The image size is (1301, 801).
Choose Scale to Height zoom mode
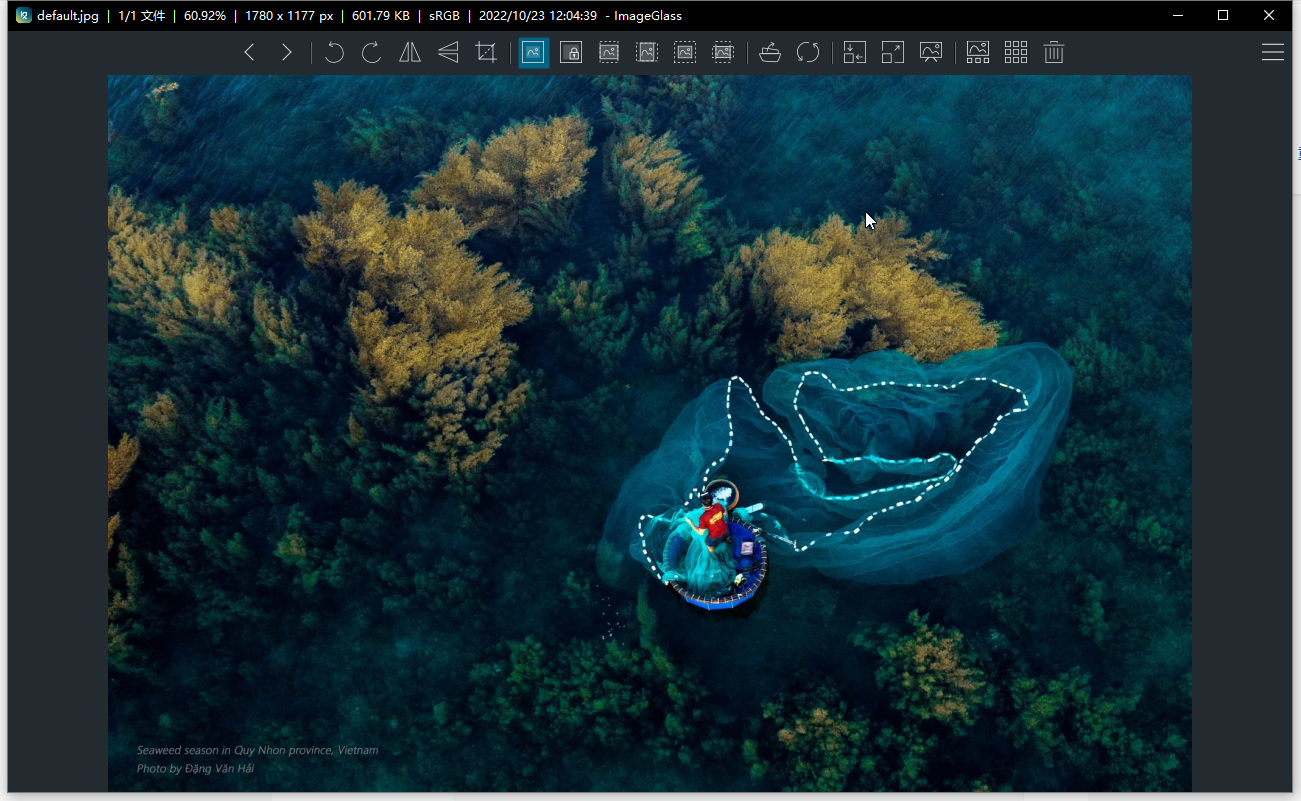point(647,53)
